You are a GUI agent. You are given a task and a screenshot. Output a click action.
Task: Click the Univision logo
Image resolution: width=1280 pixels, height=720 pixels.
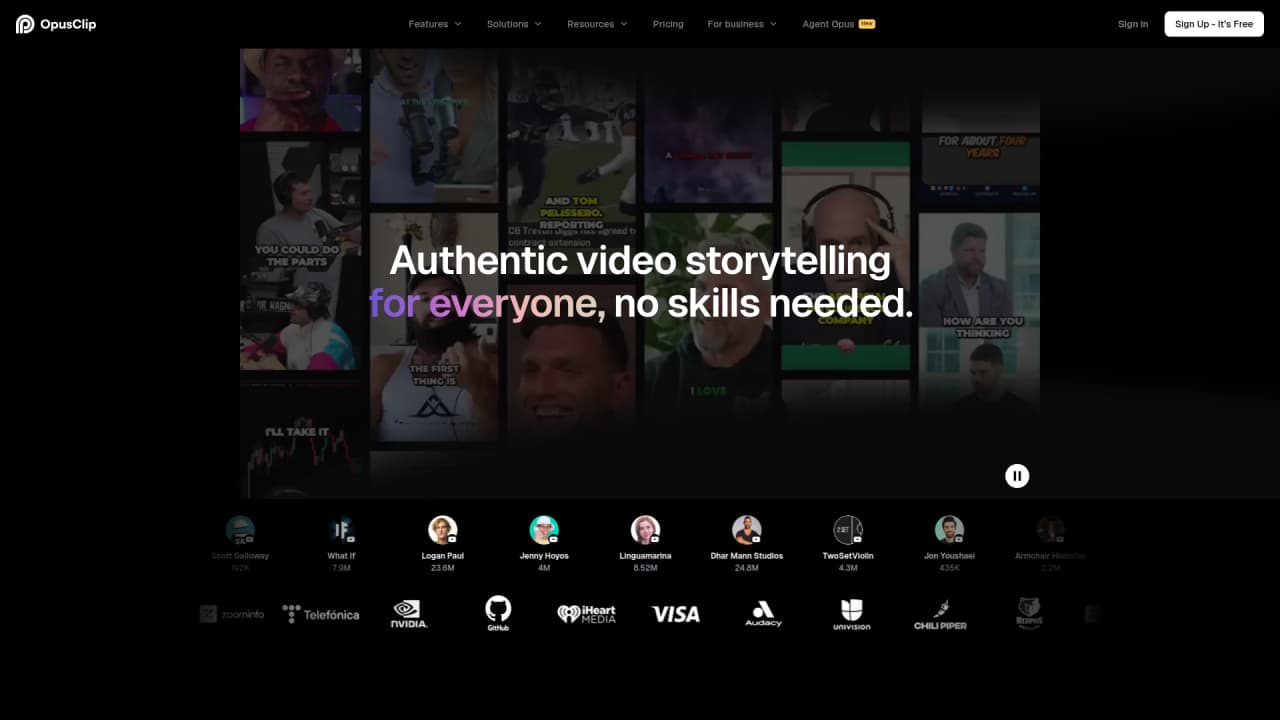[852, 614]
